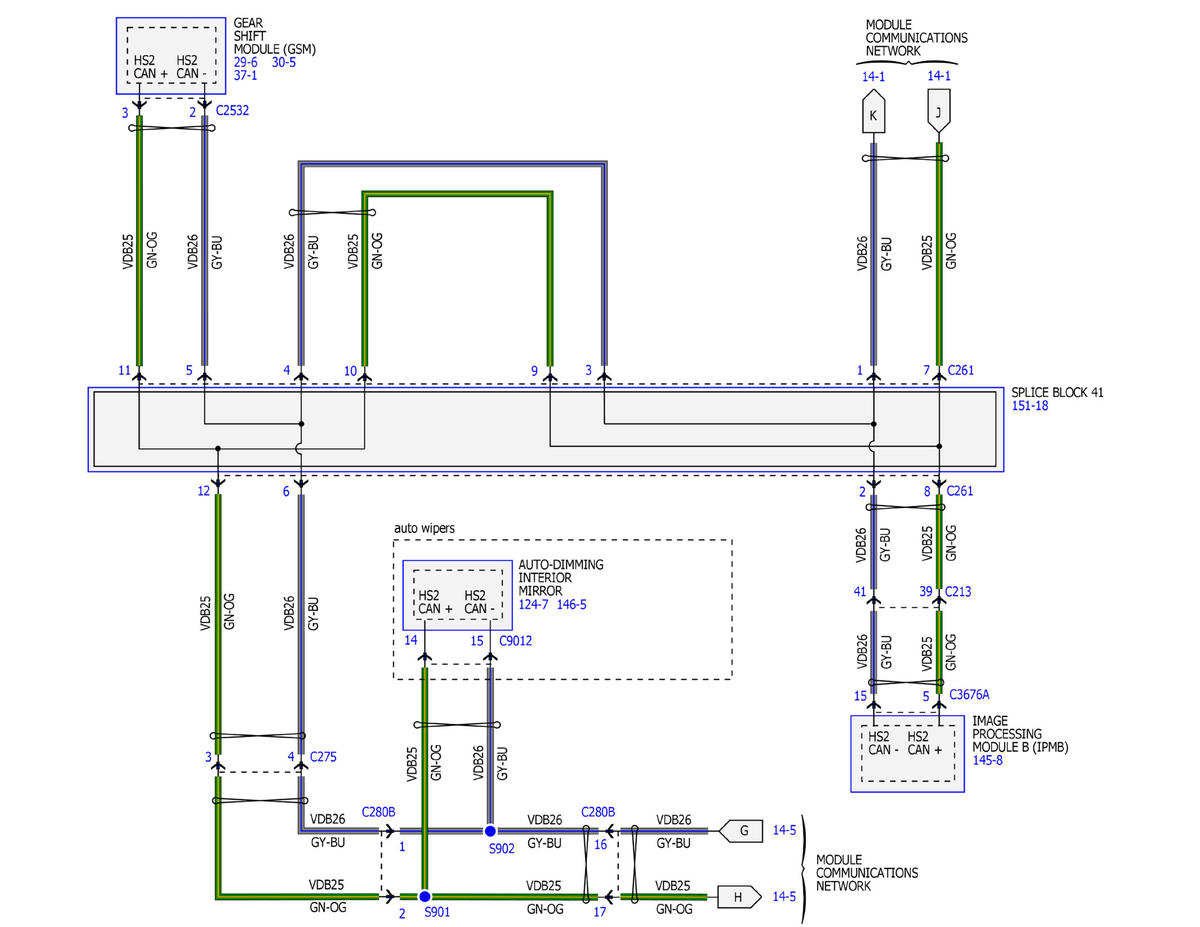This screenshot has height=927, width=1200.
Task: Open the 124-7 mirror page reference
Action: pos(533,605)
